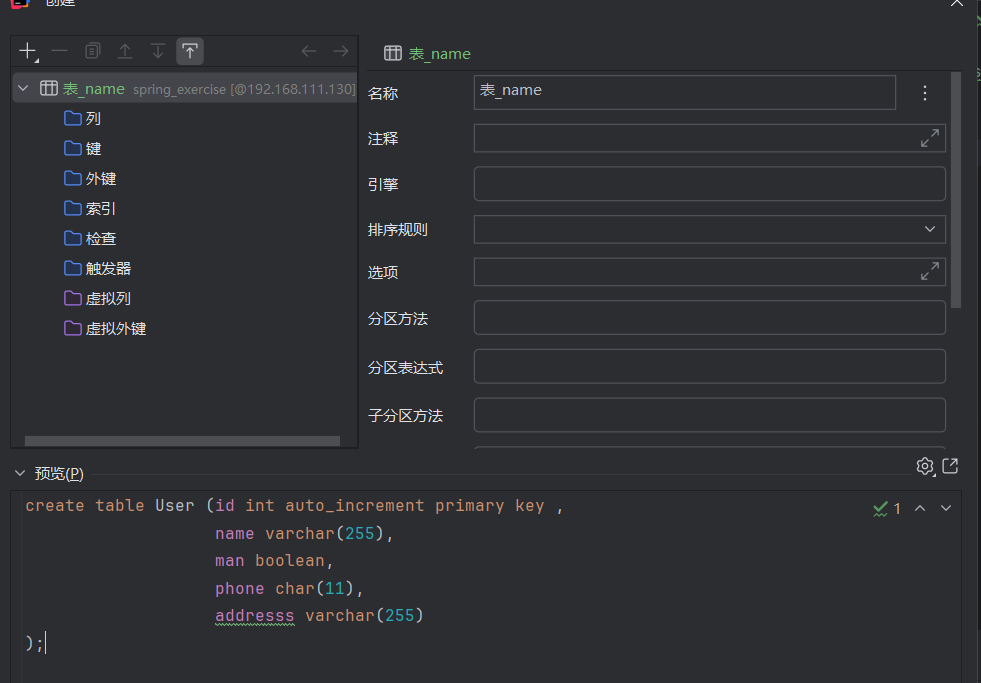The height and width of the screenshot is (683, 981).
Task: Close the dialog window
Action: 957,3
